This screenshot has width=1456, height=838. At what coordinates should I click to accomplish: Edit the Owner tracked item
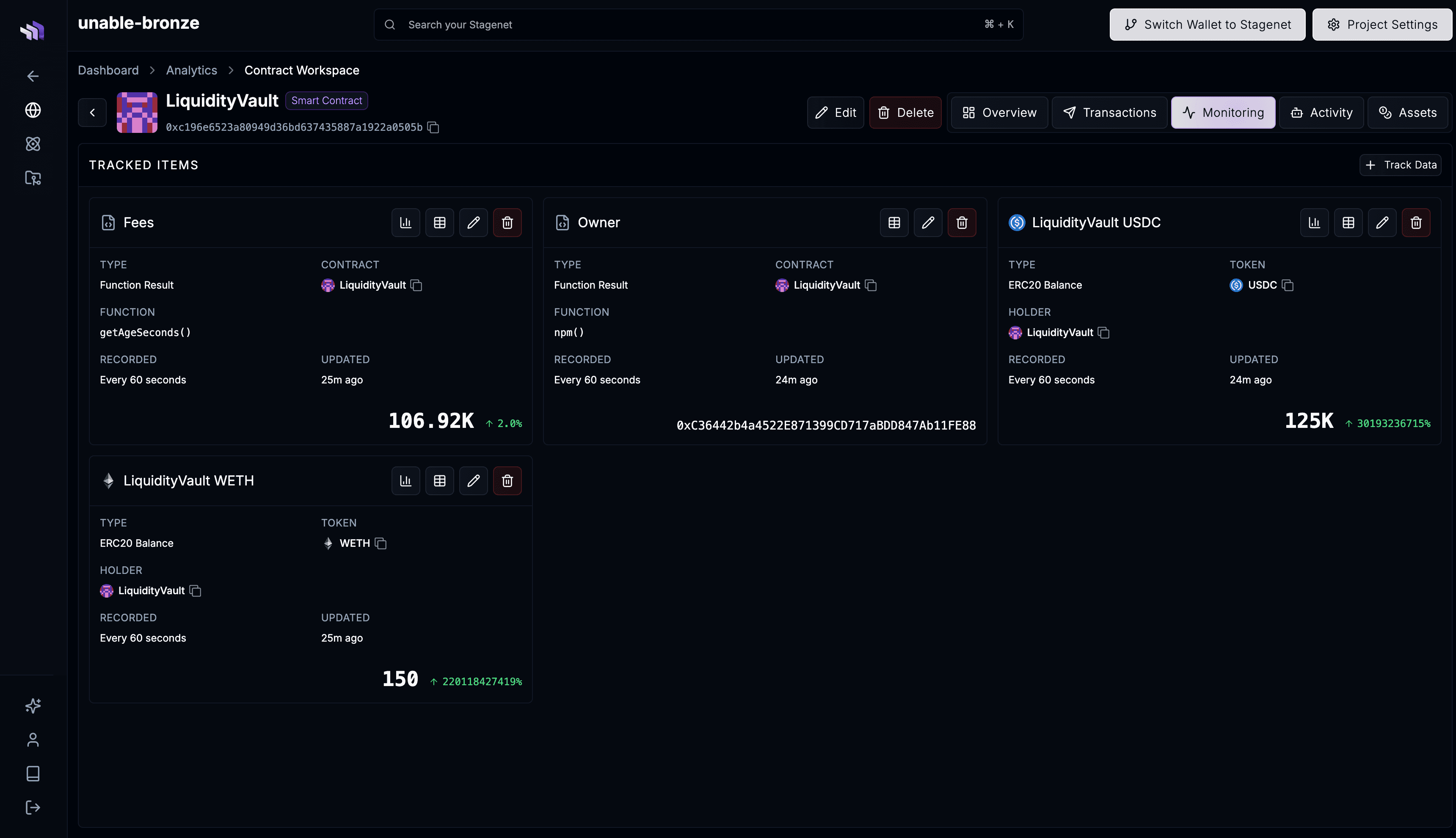pos(928,223)
